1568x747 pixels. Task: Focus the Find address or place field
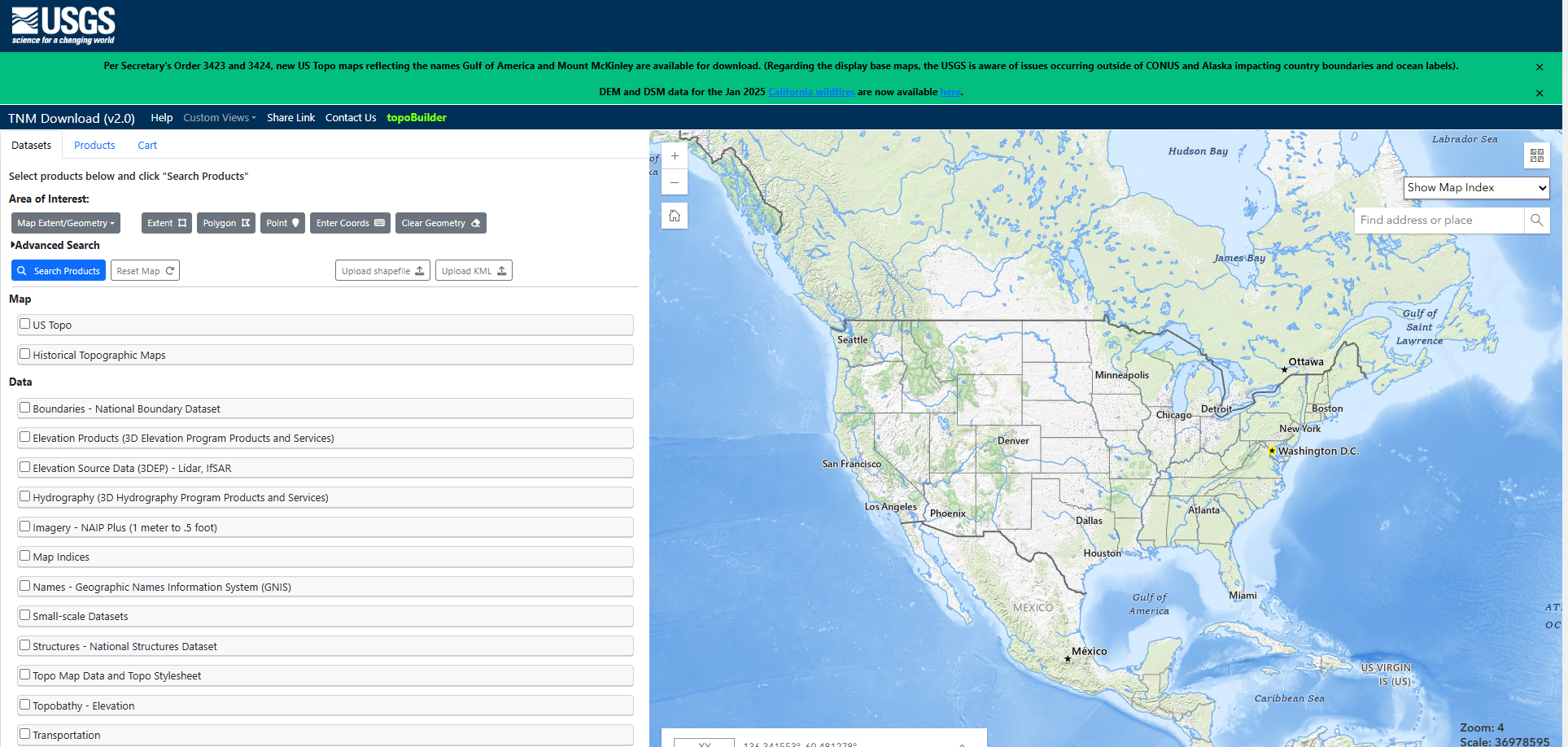1438,221
